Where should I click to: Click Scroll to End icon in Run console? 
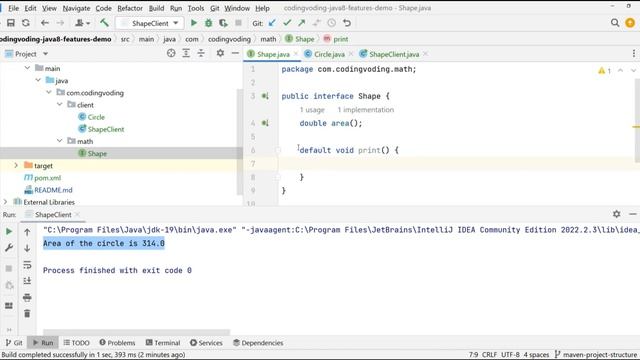point(27,281)
